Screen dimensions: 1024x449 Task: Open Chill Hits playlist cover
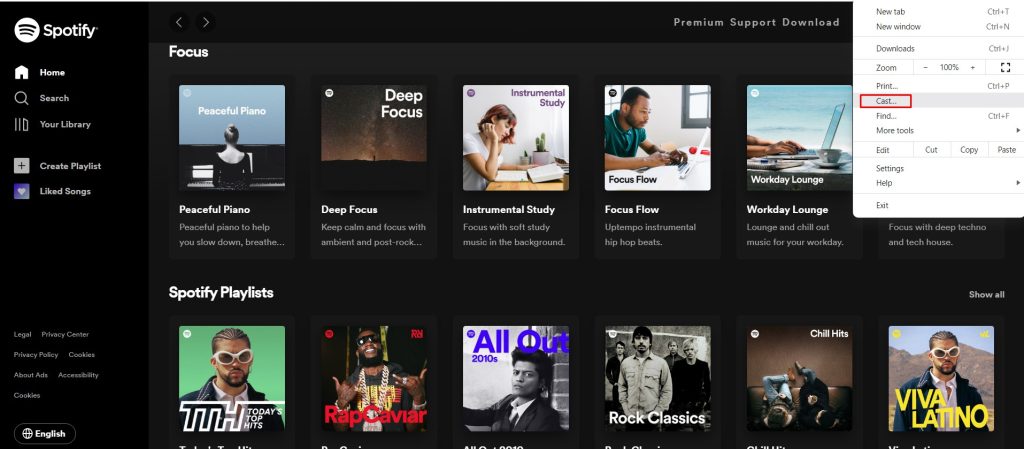(800, 379)
